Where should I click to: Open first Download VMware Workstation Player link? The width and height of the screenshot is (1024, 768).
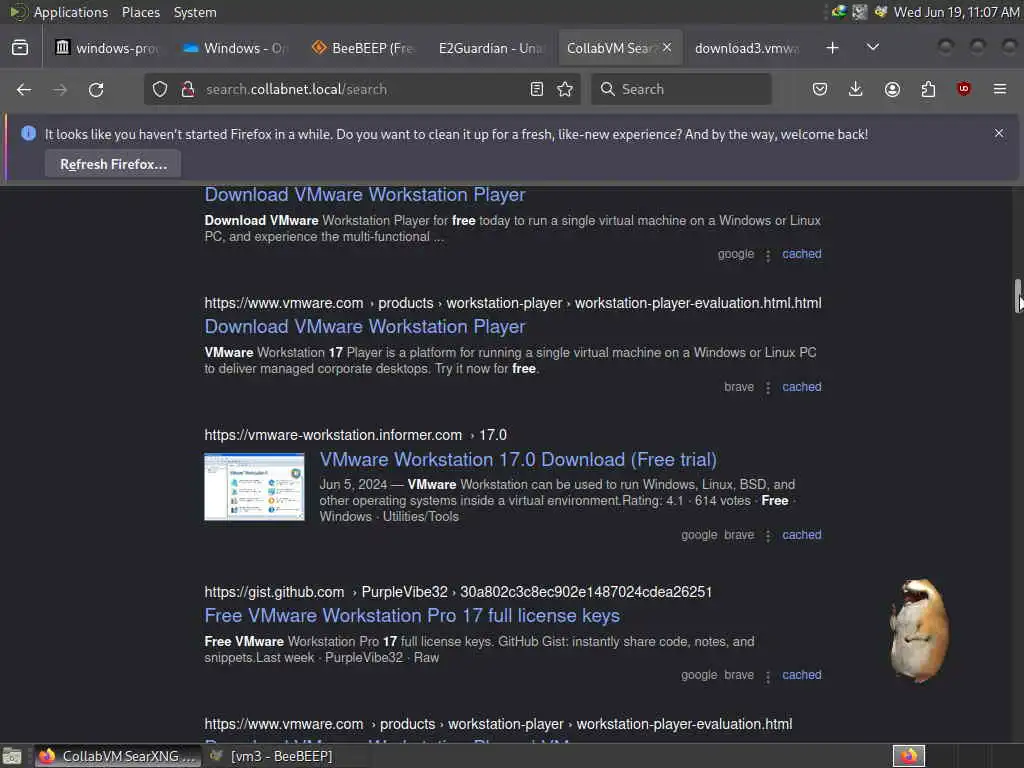pyautogui.click(x=364, y=195)
